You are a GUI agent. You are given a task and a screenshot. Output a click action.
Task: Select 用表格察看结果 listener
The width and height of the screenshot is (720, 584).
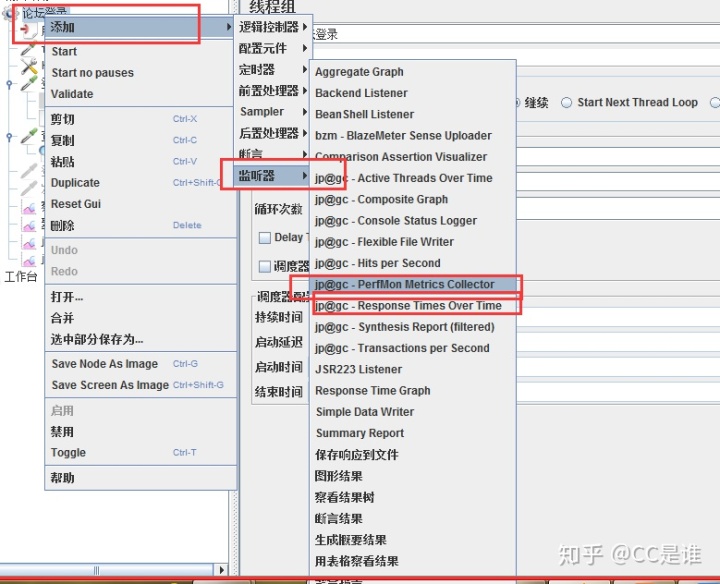(413, 561)
